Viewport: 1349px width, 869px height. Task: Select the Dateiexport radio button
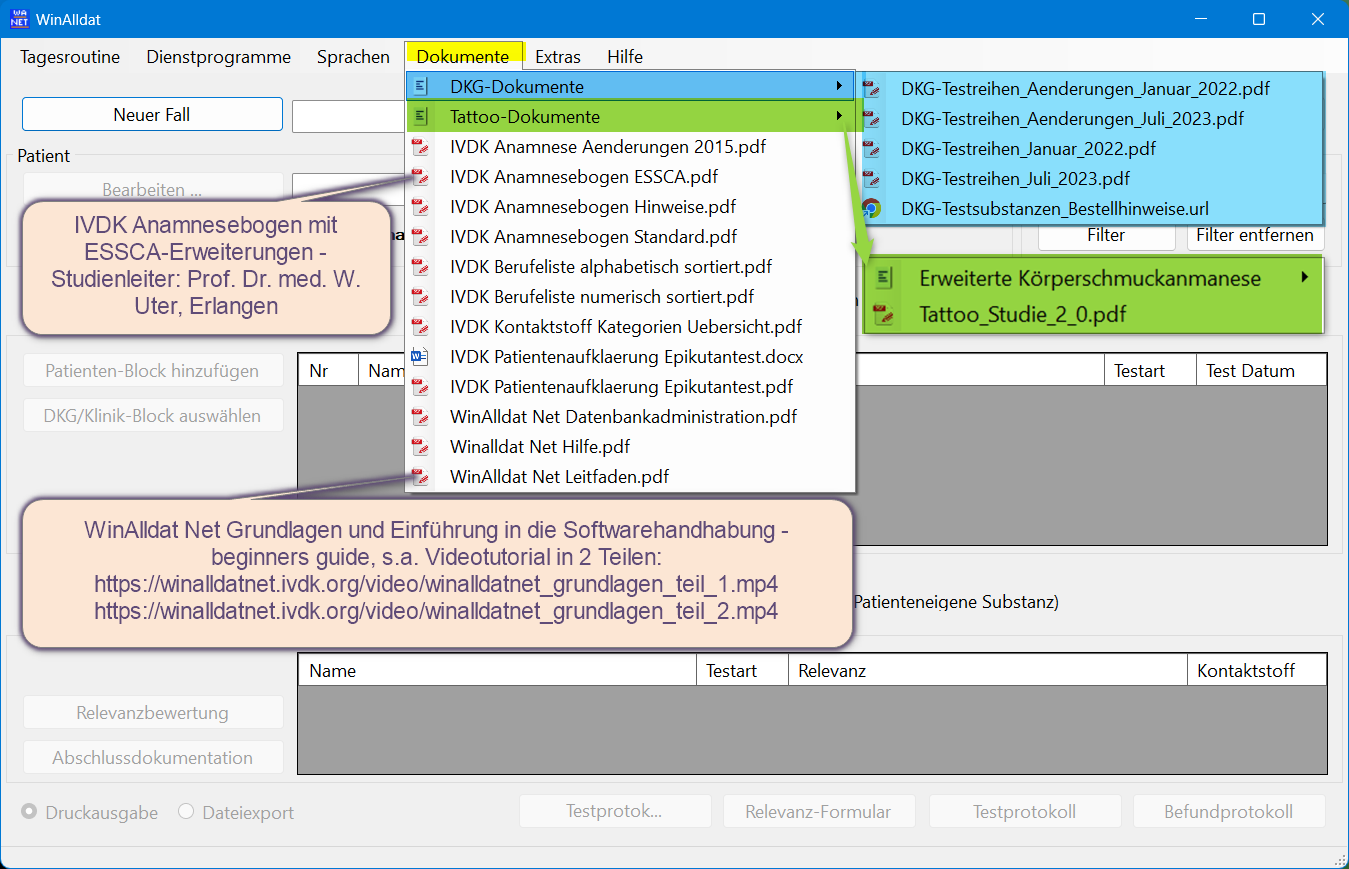(x=186, y=812)
